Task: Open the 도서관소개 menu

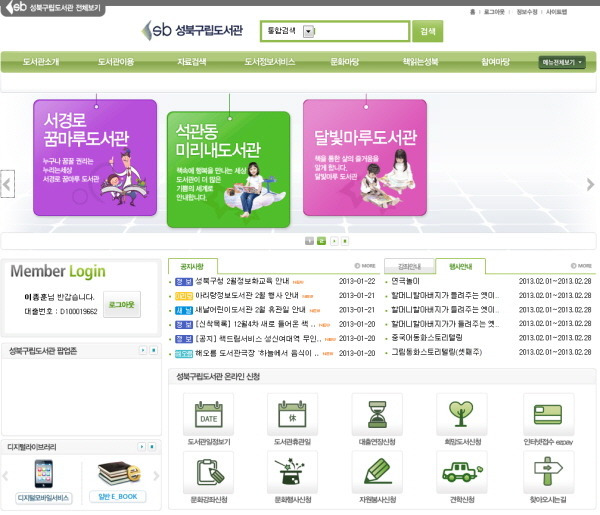Action: point(41,62)
